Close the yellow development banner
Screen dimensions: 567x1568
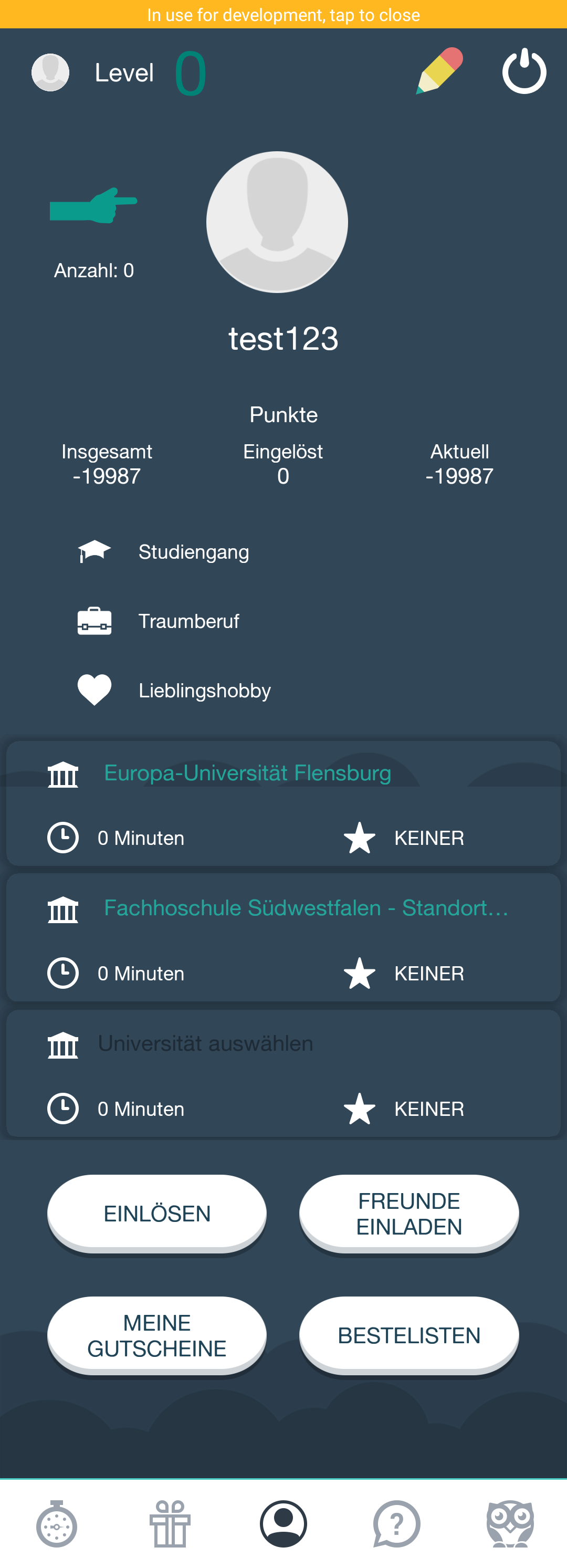click(x=283, y=15)
